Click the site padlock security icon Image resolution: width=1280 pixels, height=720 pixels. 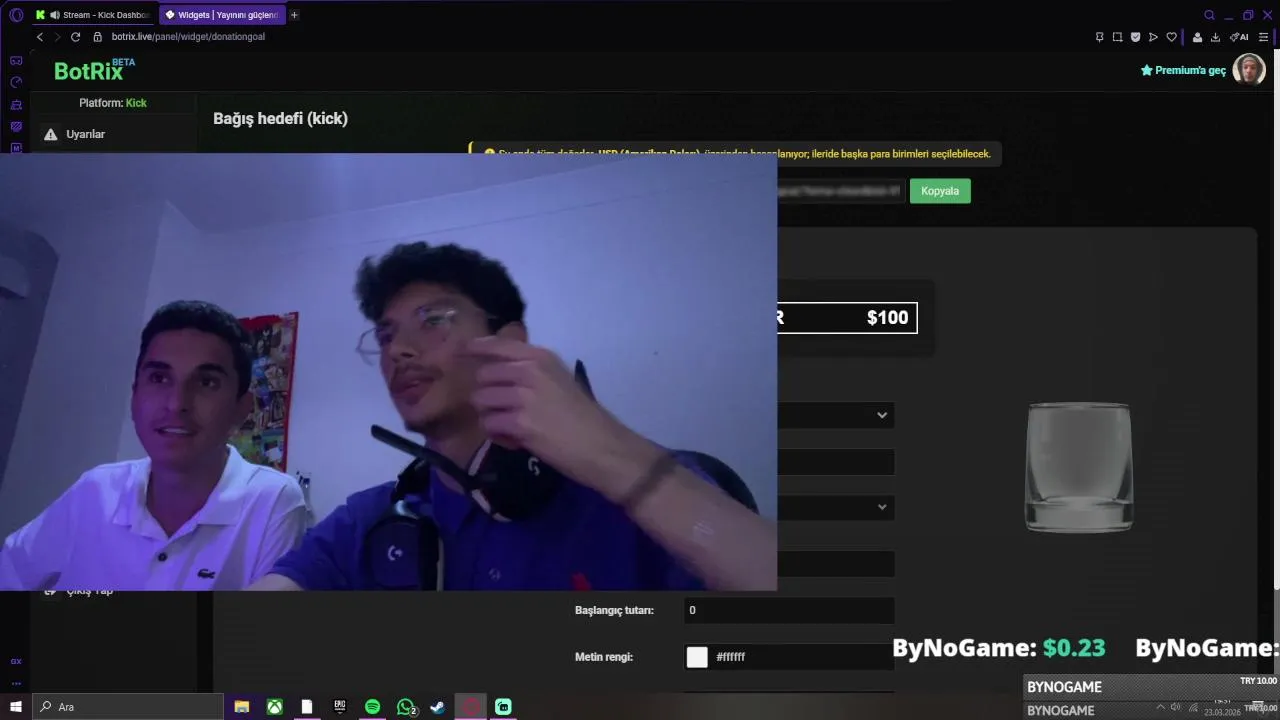97,37
